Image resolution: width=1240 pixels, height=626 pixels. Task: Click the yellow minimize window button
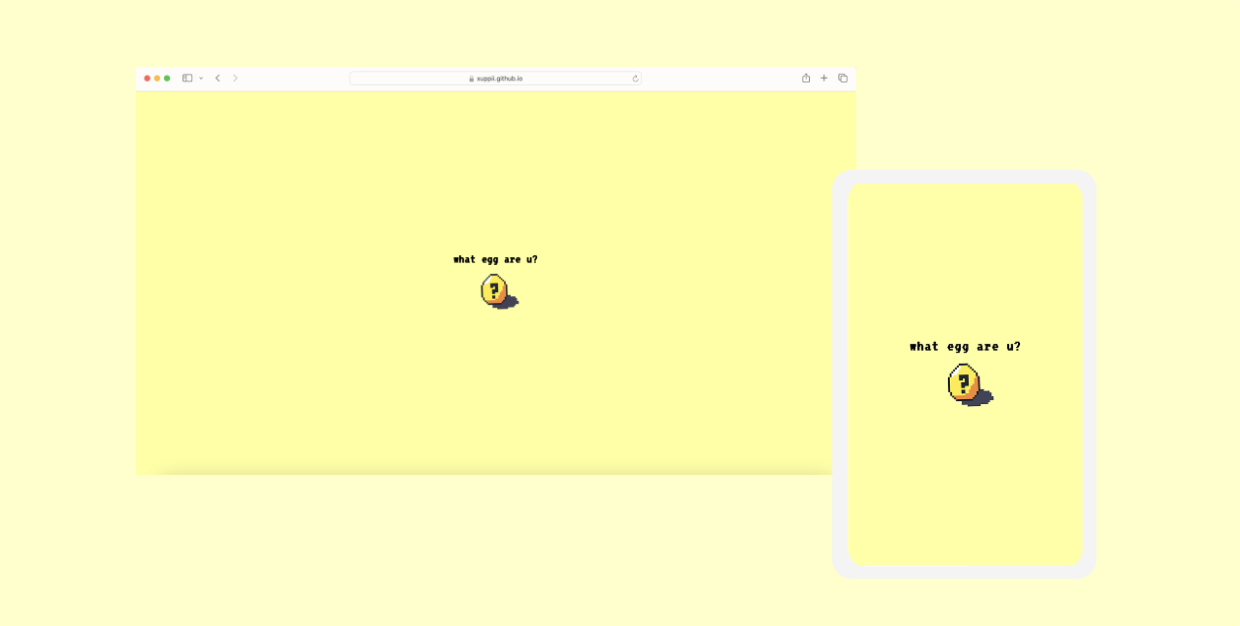(x=157, y=78)
